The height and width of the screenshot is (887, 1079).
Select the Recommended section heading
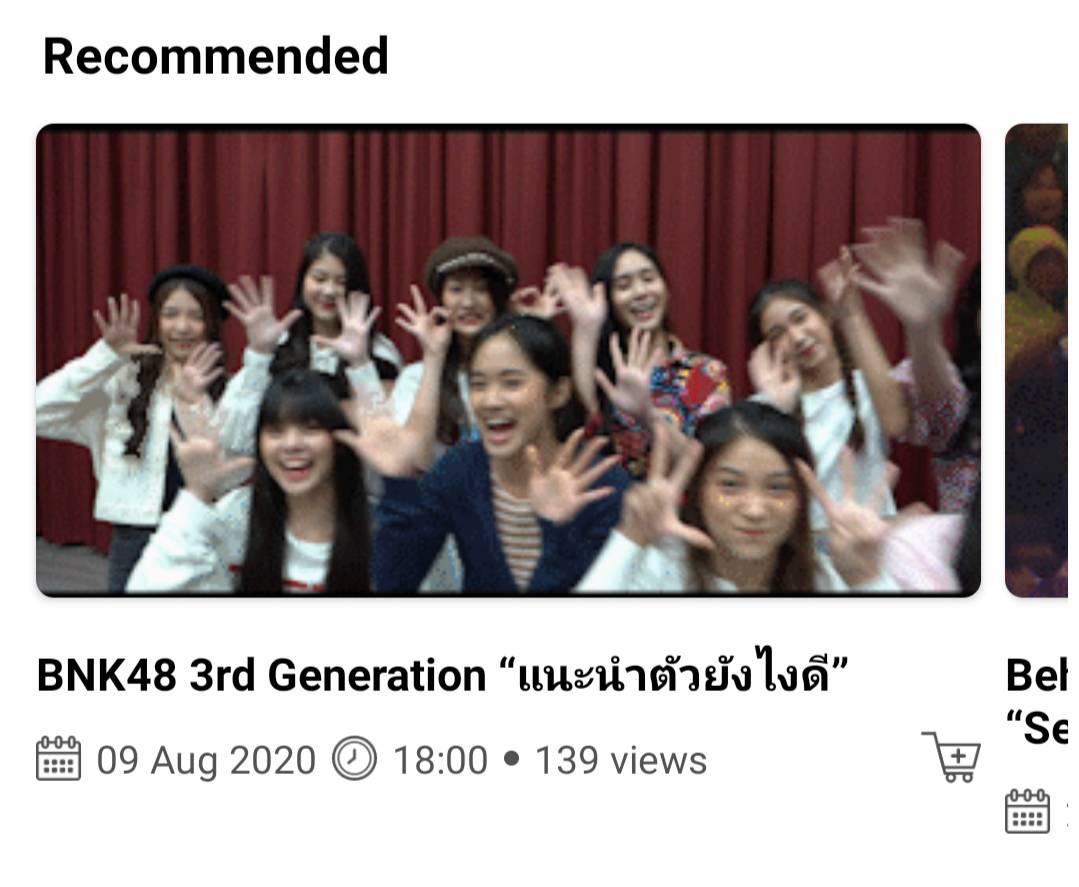tap(215, 56)
